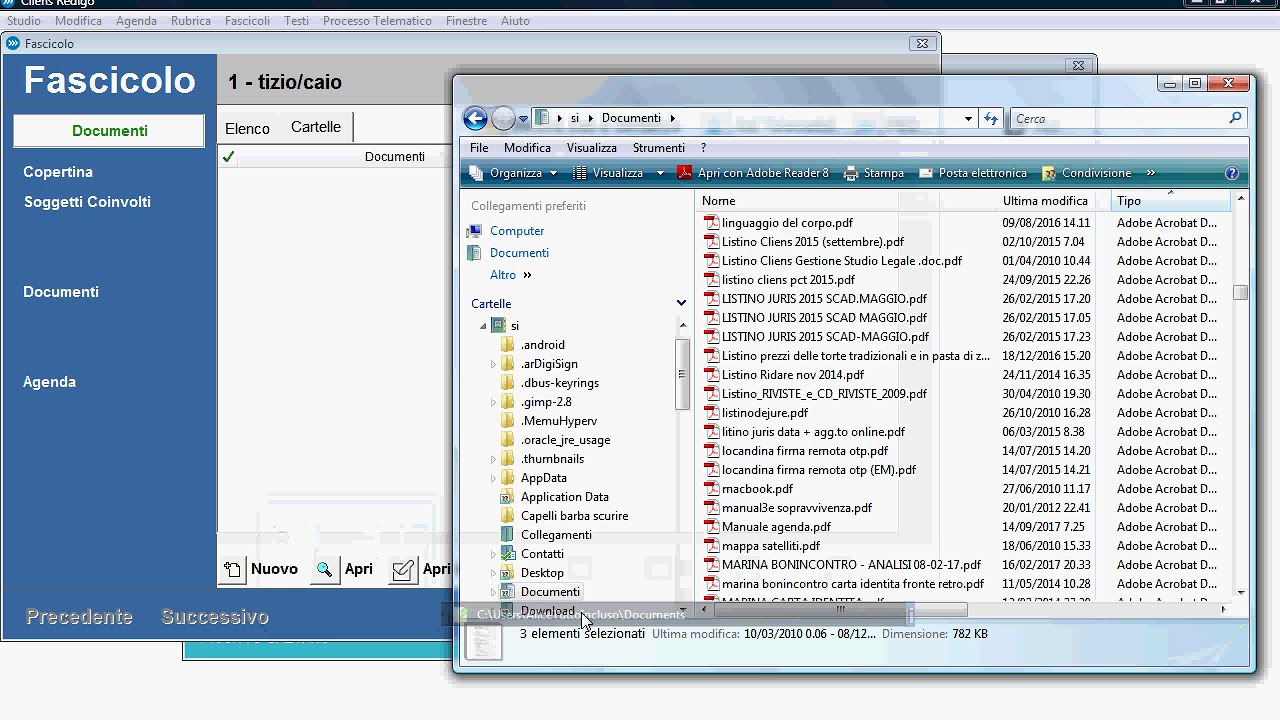Open Agenda in the Fascicolo sidebar
The image size is (1280, 720).
point(49,382)
